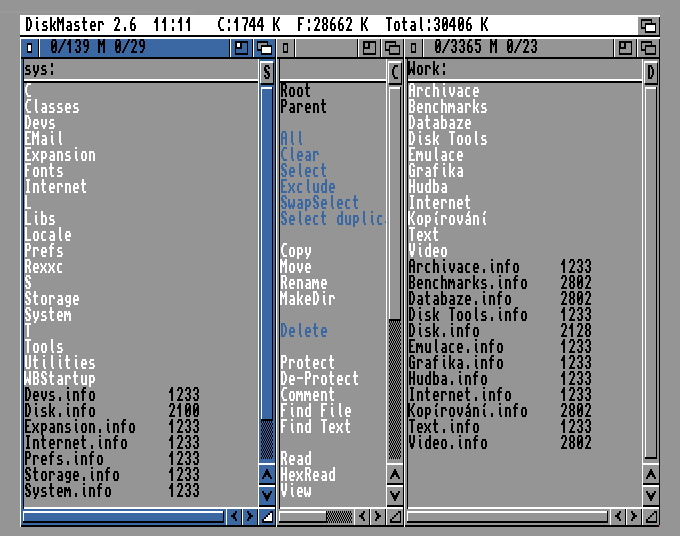
Task: Click the C button atop the command pane
Action: click(x=395, y=72)
